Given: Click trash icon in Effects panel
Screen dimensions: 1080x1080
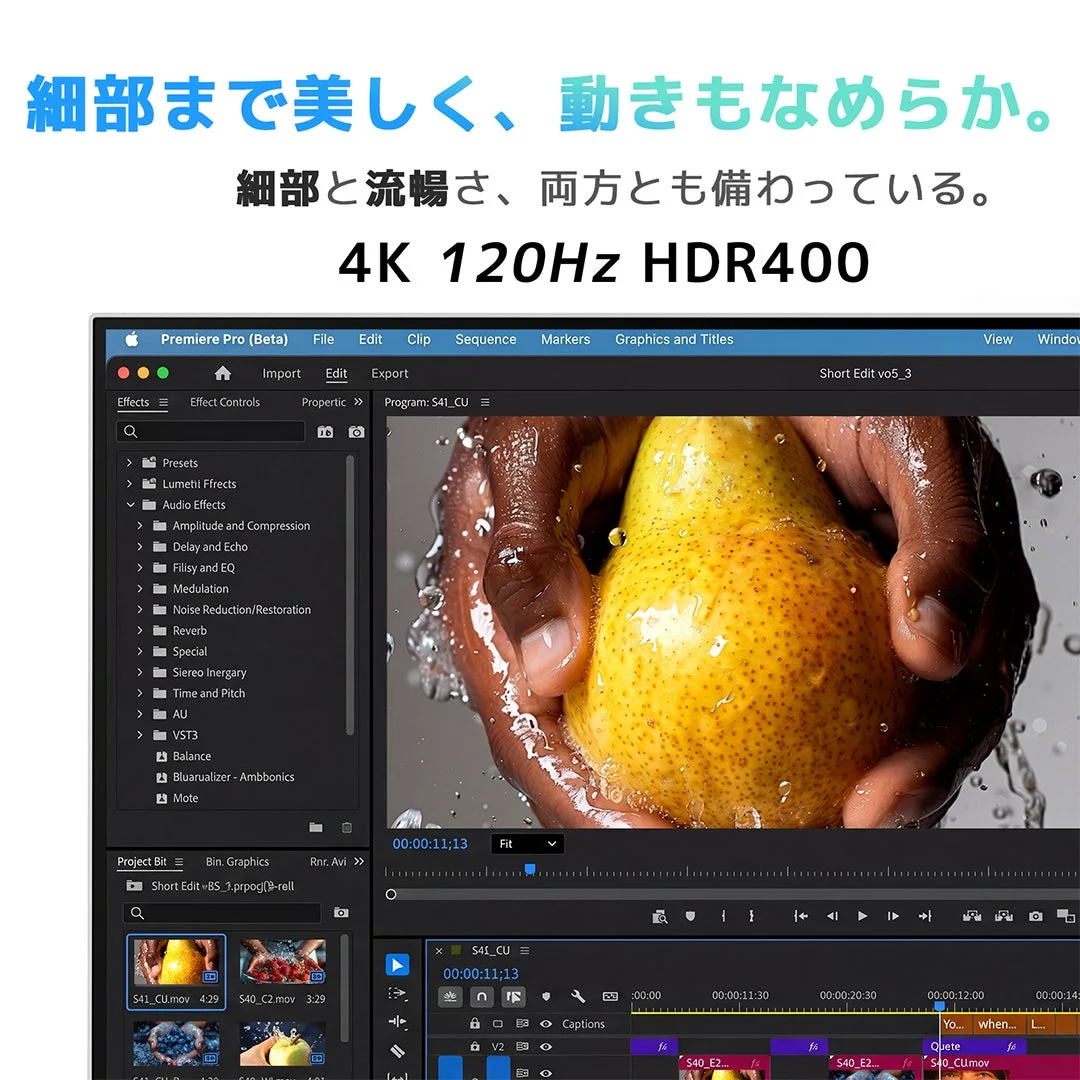Looking at the screenshot, I should [x=347, y=827].
